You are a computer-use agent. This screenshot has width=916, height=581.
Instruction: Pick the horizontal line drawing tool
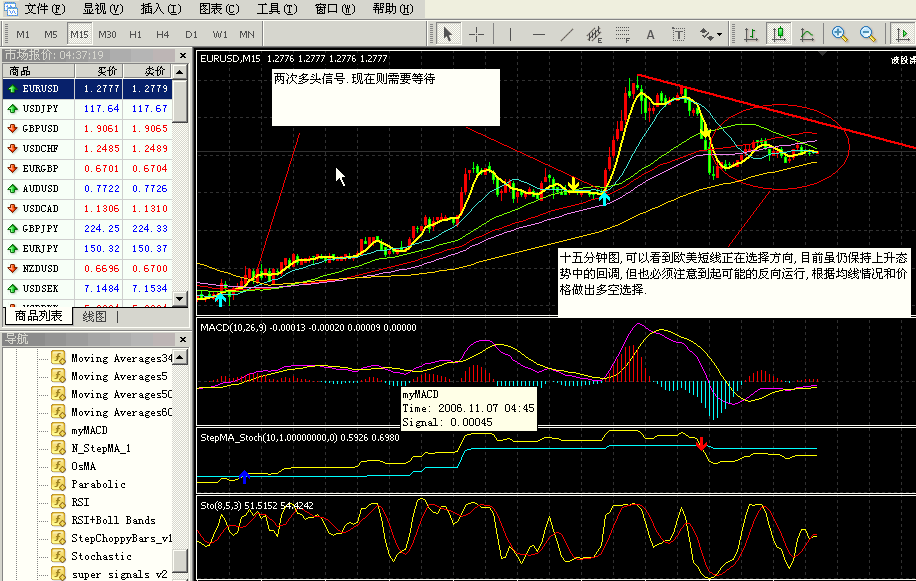[539, 34]
